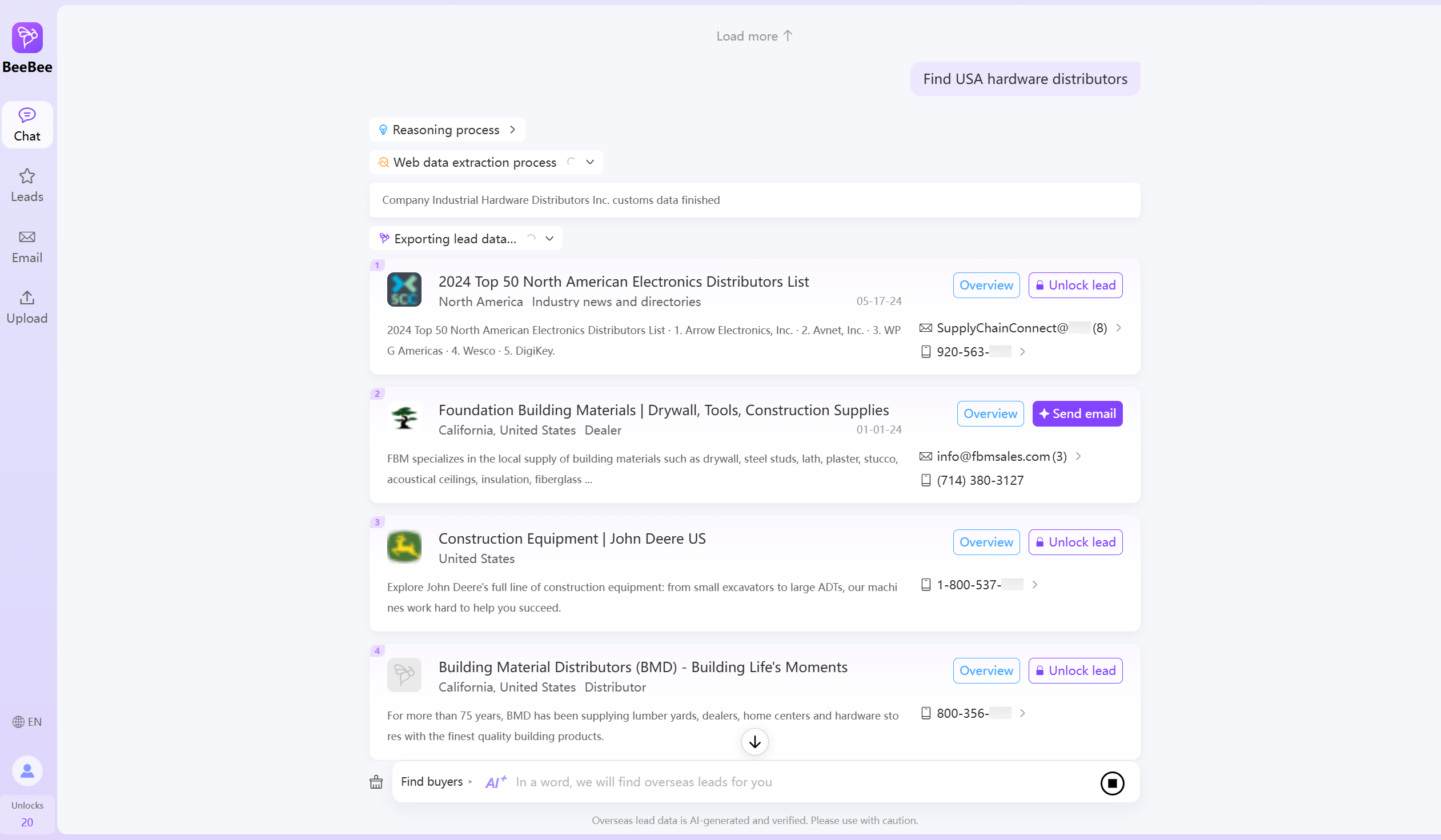Click the (714) 380-3127 phone number

coord(980,480)
